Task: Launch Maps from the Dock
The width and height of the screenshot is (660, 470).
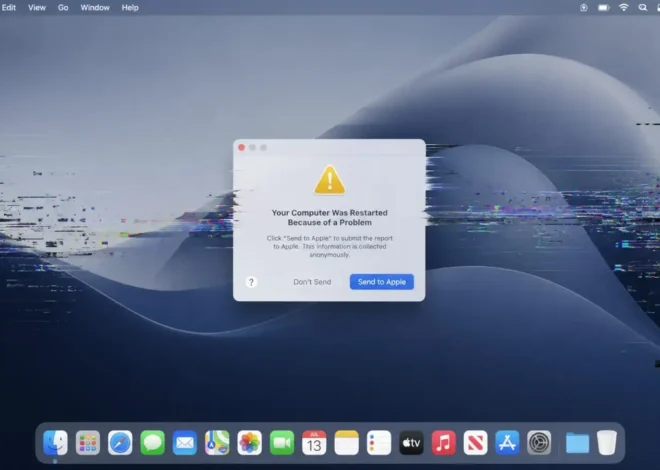Action: click(217, 443)
